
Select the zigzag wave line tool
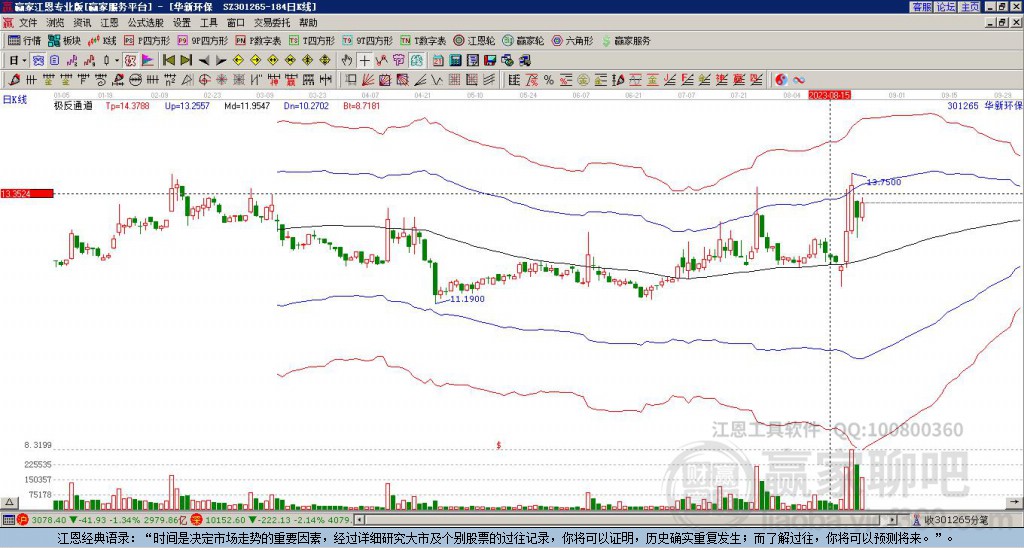coord(437,80)
